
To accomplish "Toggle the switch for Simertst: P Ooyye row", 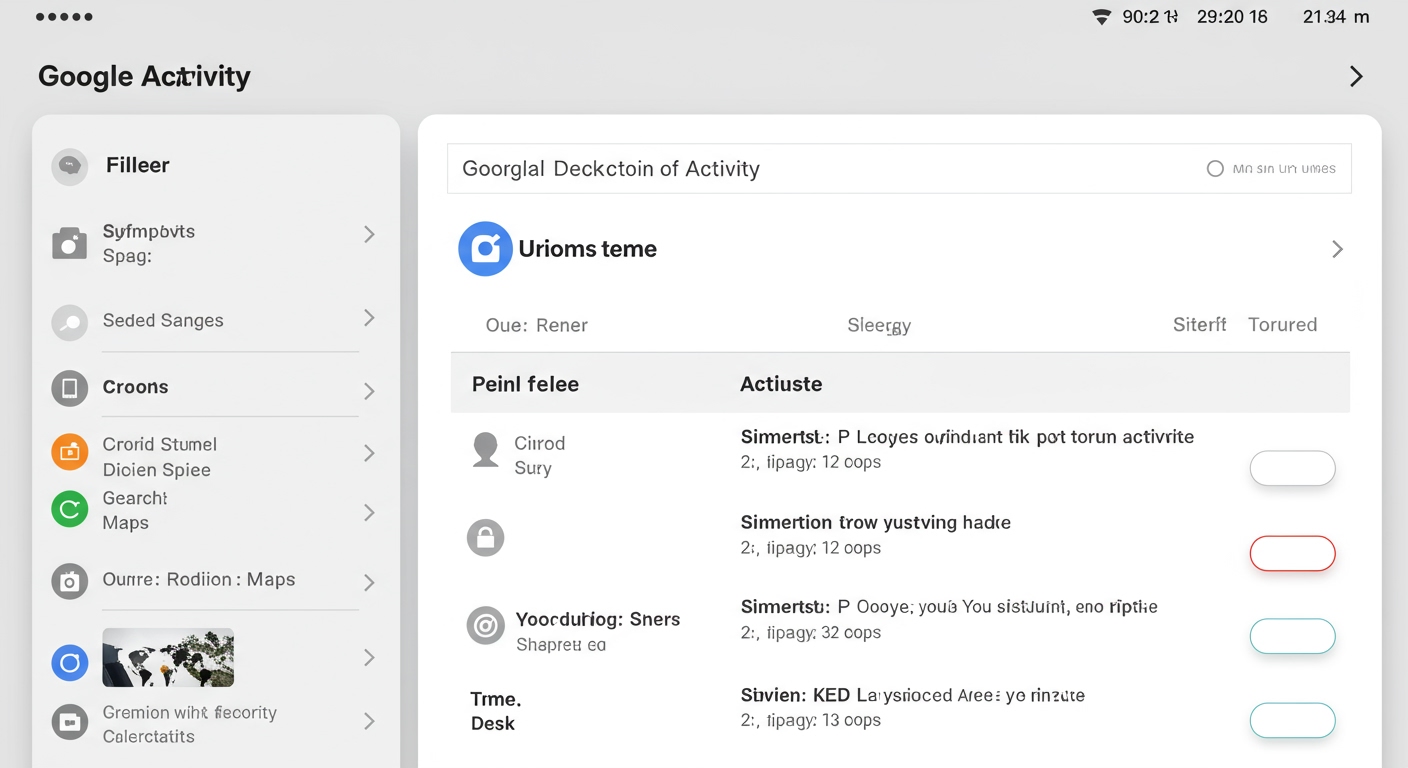I will click(1292, 636).
